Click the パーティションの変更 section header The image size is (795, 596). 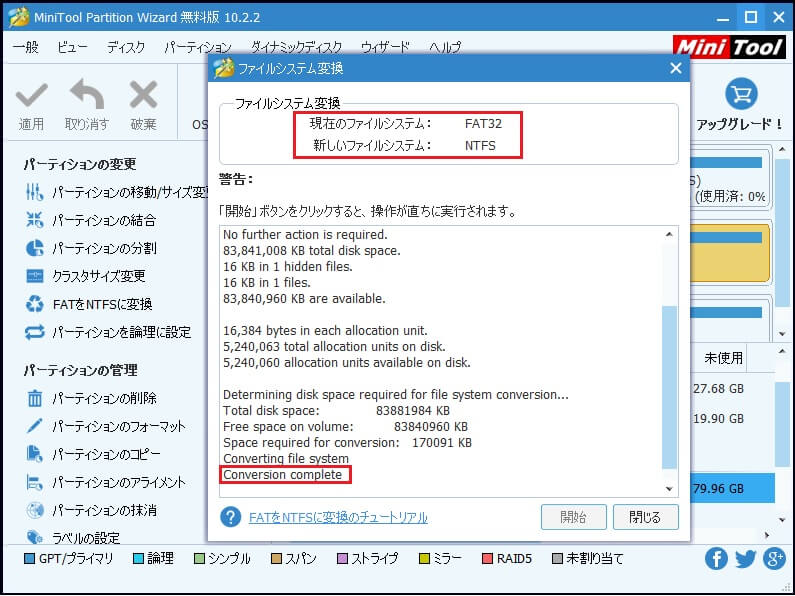coord(80,164)
